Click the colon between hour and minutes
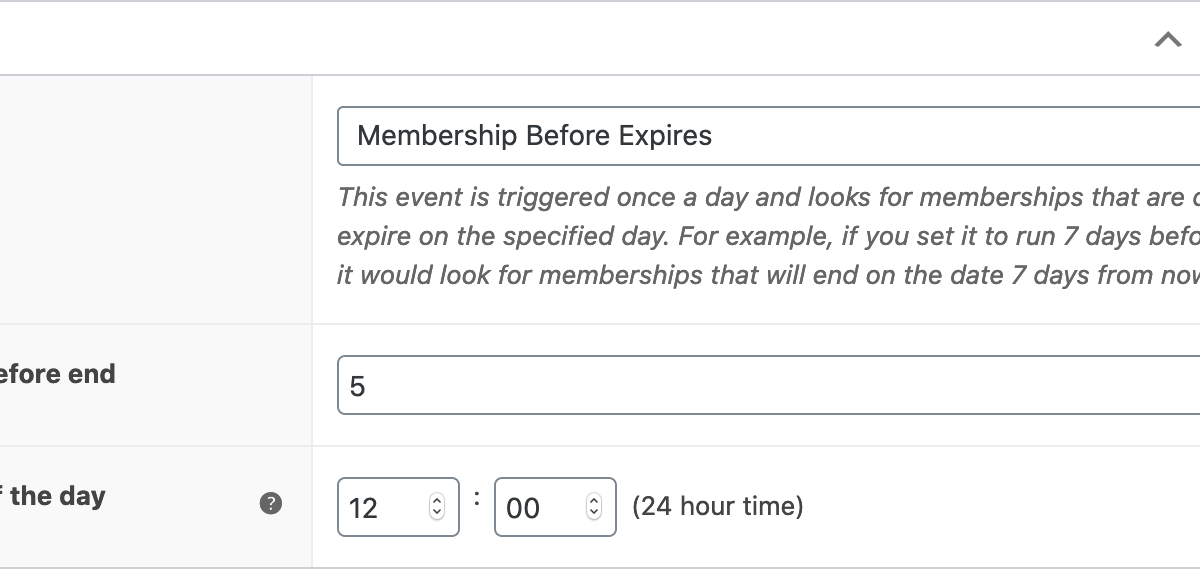Screen dimensions: 1200x569 coord(477,499)
